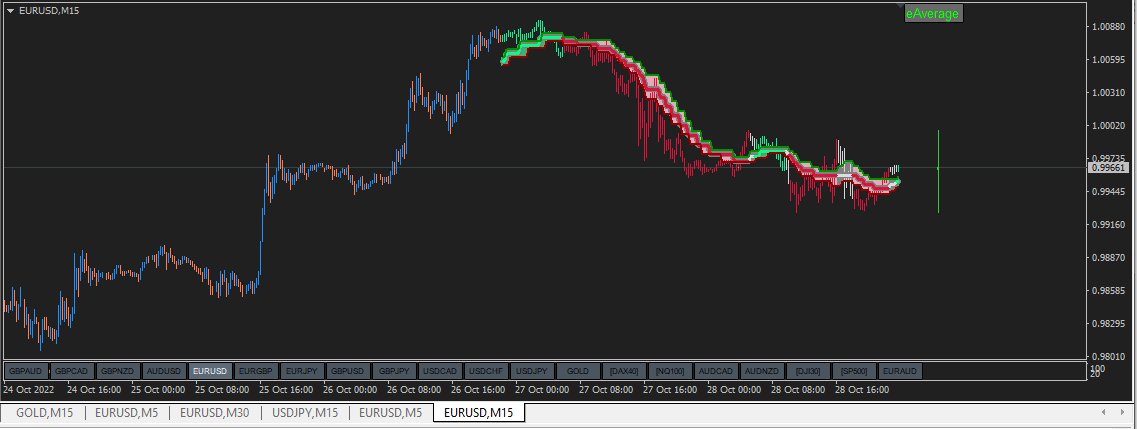
Task: Select the [NQ100] index button
Action: (x=670, y=371)
